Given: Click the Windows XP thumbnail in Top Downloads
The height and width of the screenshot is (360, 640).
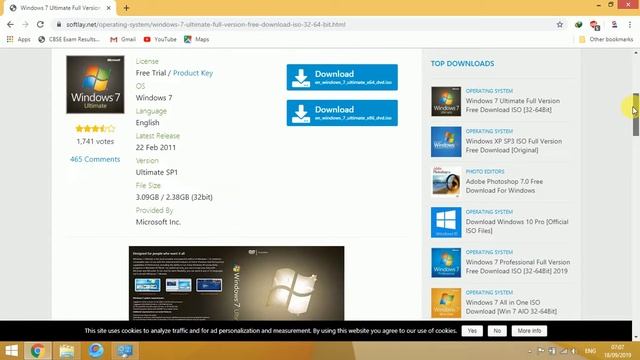Looking at the screenshot, I should pos(446,142).
